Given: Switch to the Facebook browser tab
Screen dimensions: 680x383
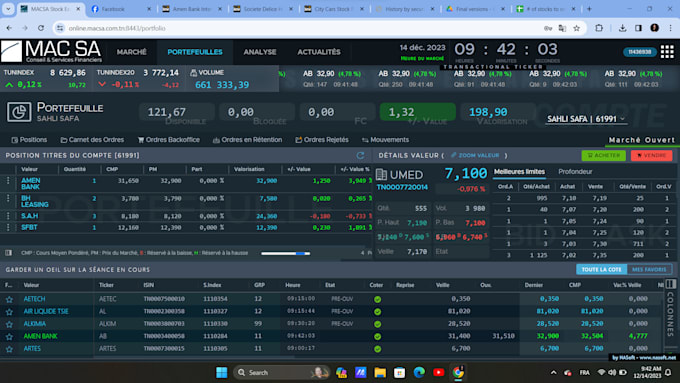Looking at the screenshot, I should pyautogui.click(x=121, y=9).
